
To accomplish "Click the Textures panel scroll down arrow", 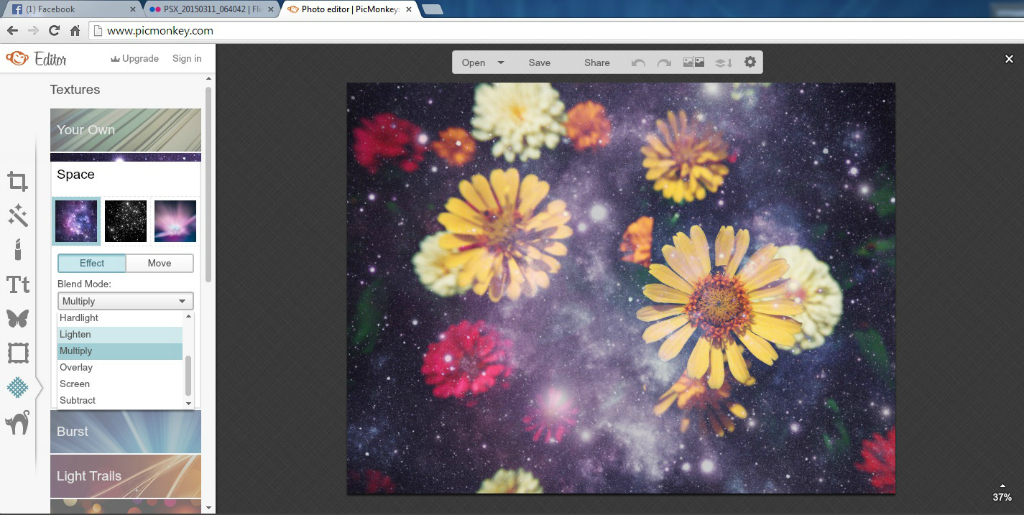I will pos(209,507).
